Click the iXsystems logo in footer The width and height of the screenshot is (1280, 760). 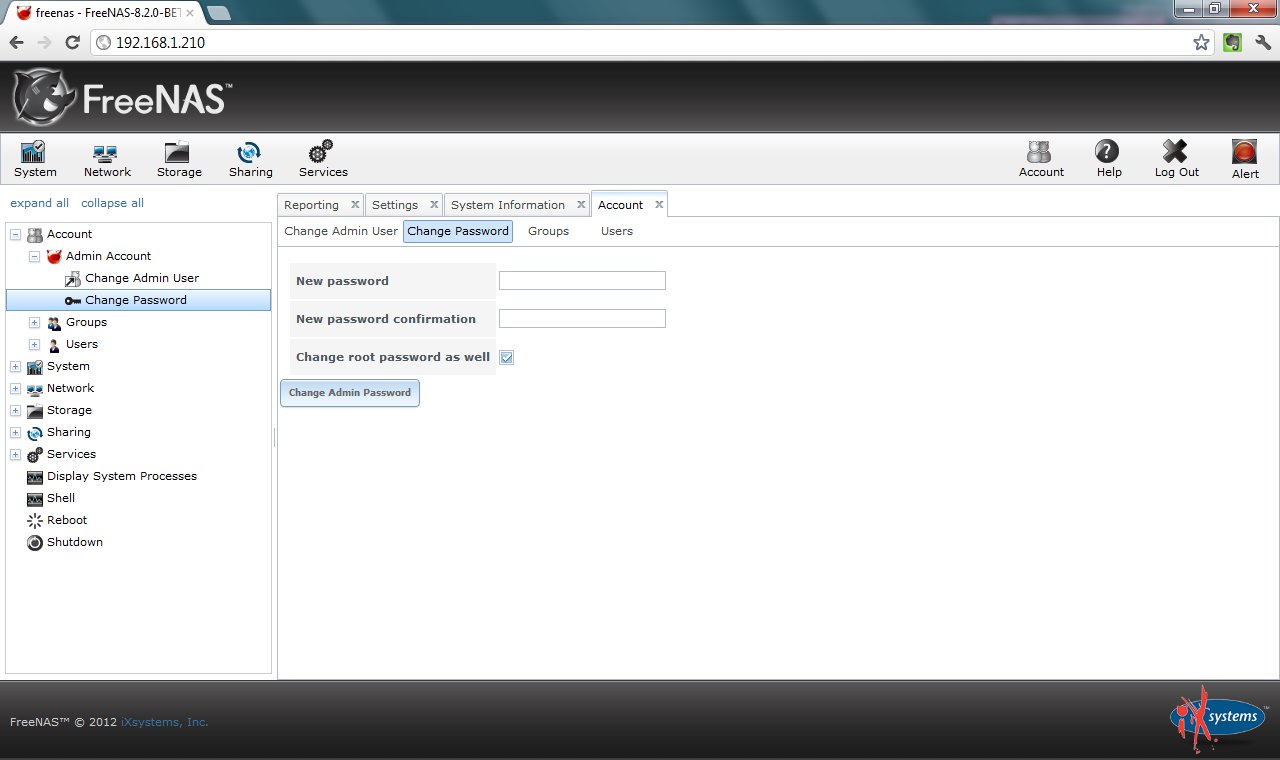click(x=1219, y=719)
